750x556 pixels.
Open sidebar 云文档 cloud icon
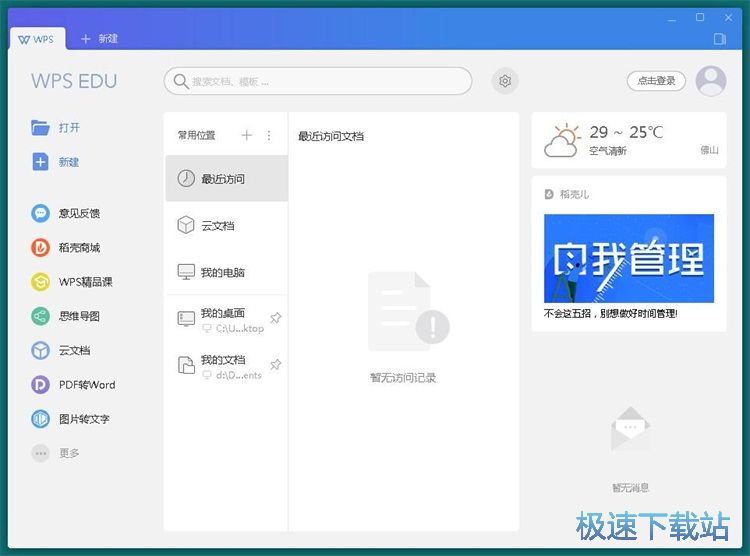click(x=40, y=351)
